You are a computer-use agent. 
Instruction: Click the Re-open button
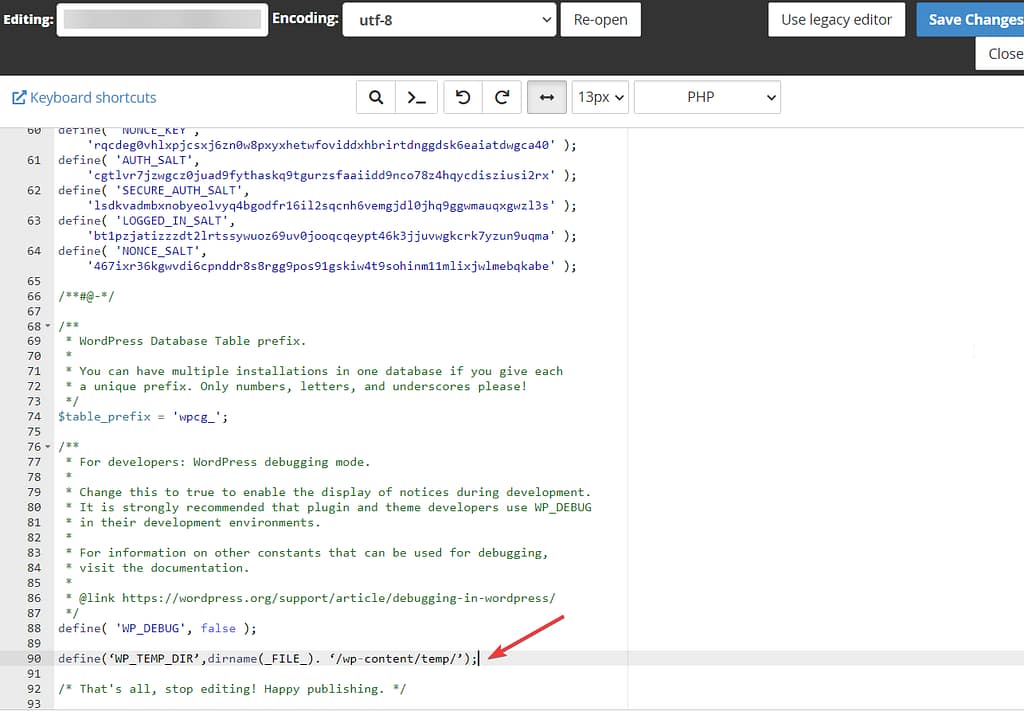(600, 19)
